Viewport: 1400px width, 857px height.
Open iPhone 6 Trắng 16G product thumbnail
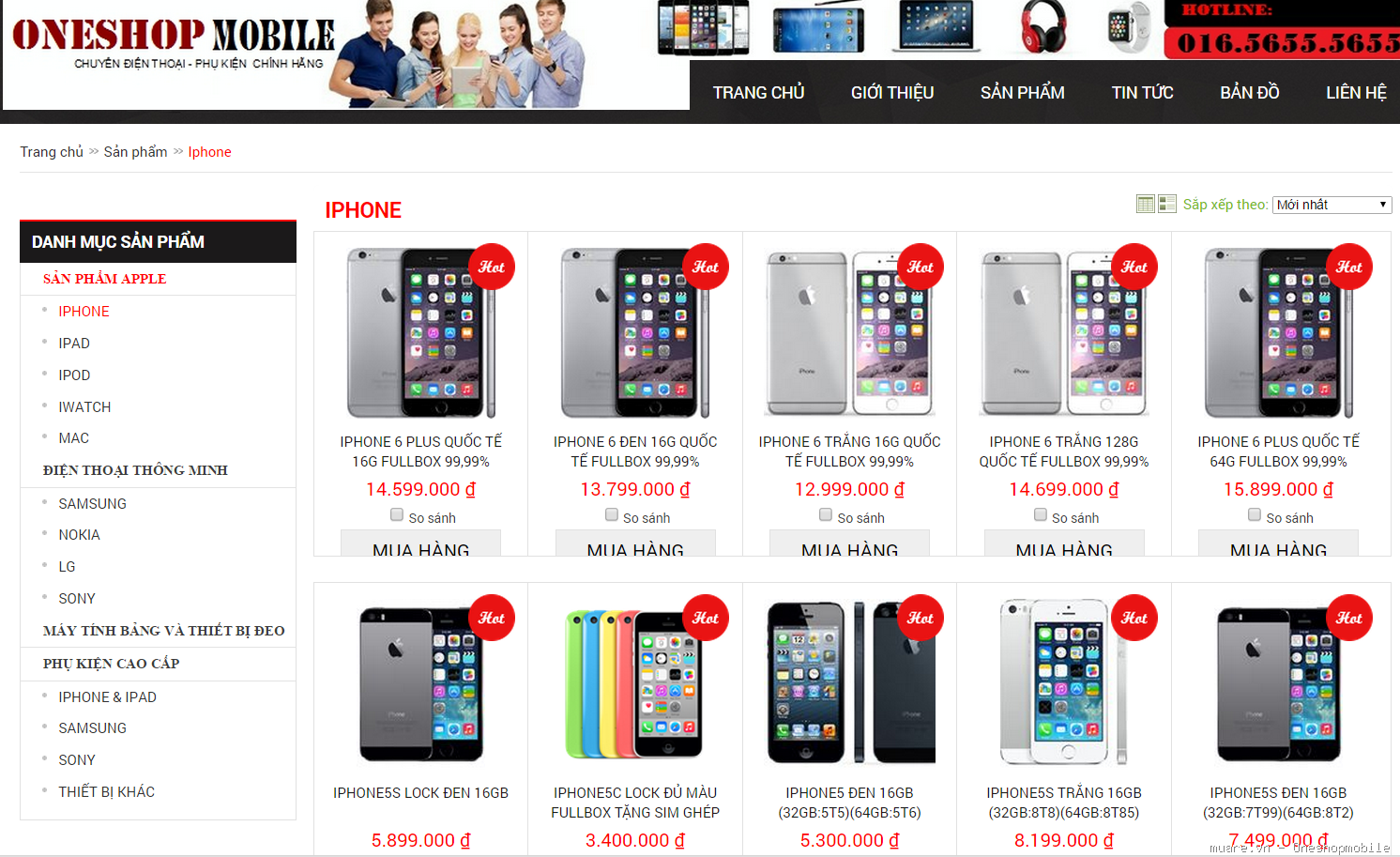pyautogui.click(x=849, y=333)
